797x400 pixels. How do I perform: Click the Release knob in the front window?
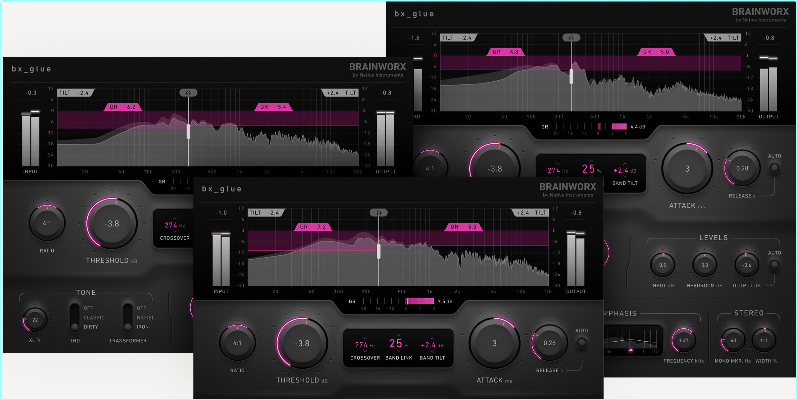[549, 343]
